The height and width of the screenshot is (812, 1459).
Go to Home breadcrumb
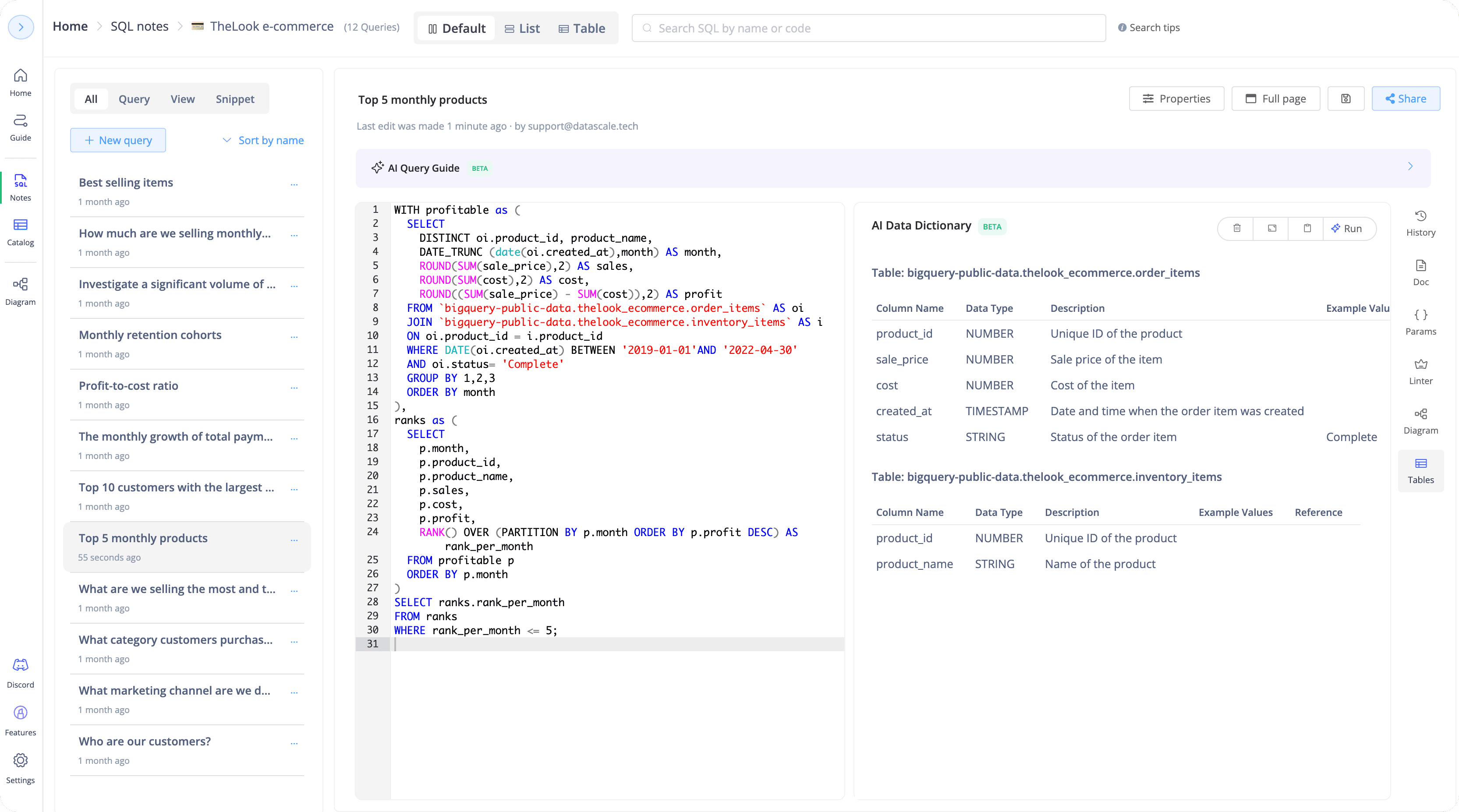[x=70, y=26]
